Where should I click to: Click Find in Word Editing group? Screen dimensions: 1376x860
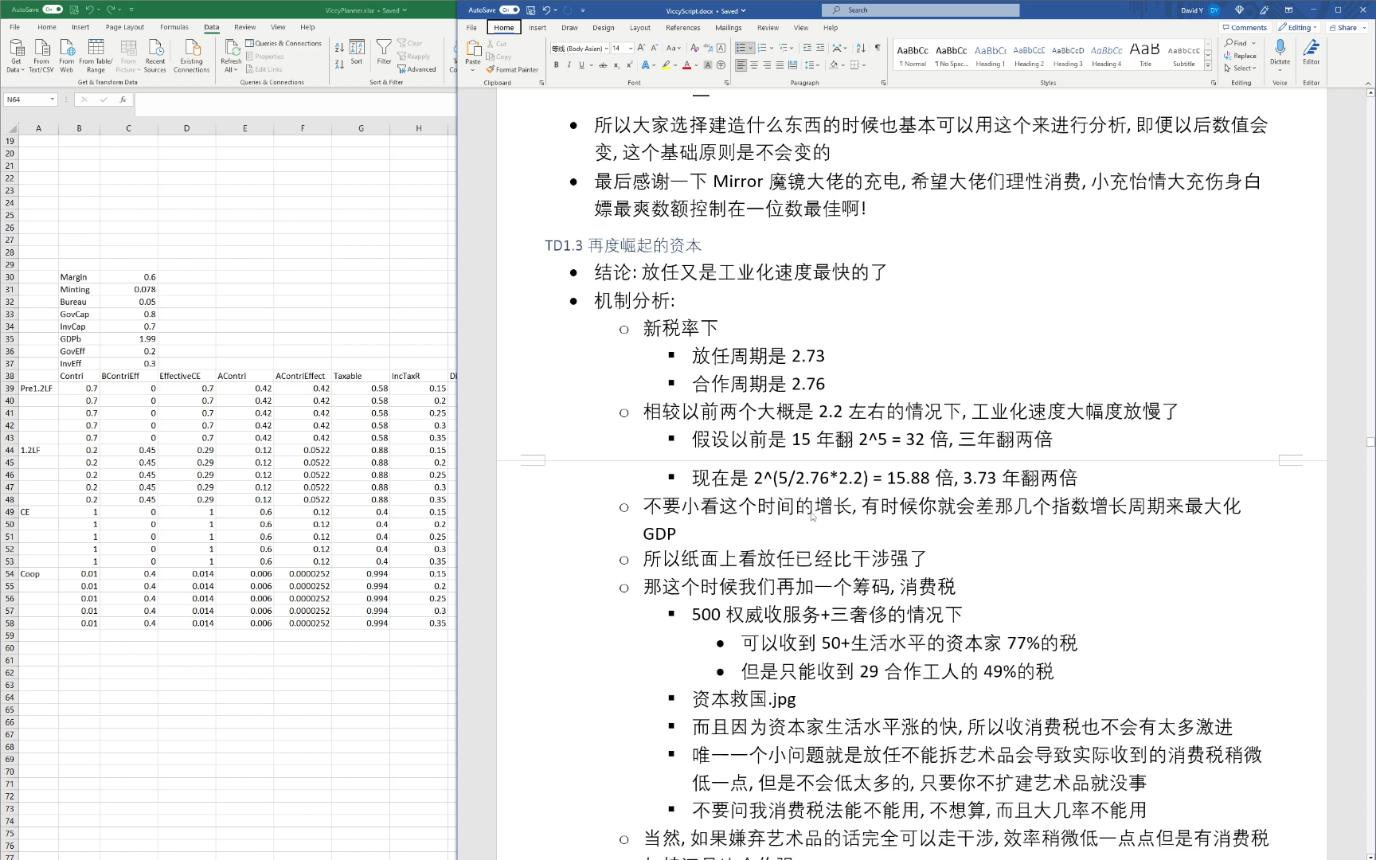pos(1237,44)
